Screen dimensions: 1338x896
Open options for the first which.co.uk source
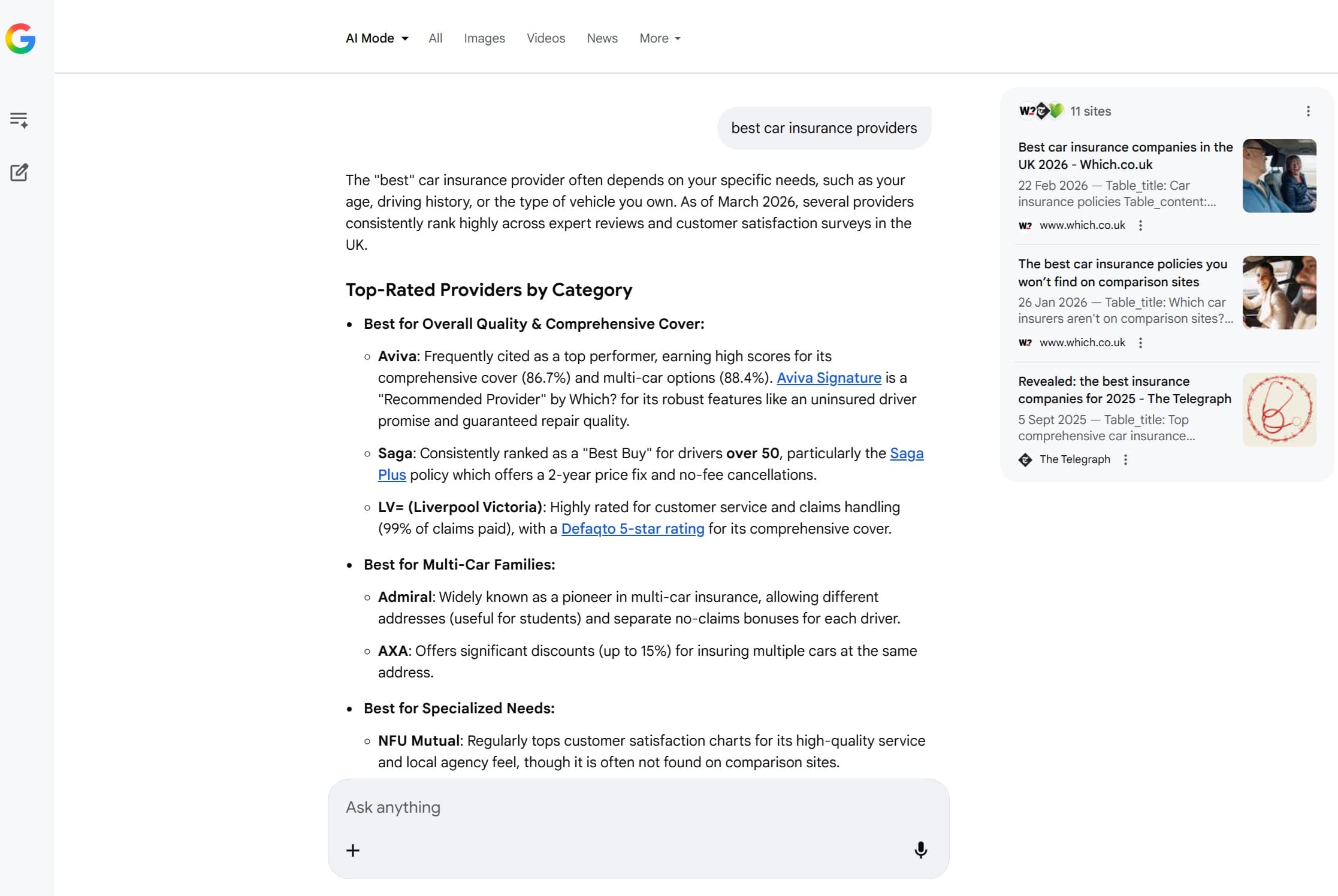[x=1140, y=225]
